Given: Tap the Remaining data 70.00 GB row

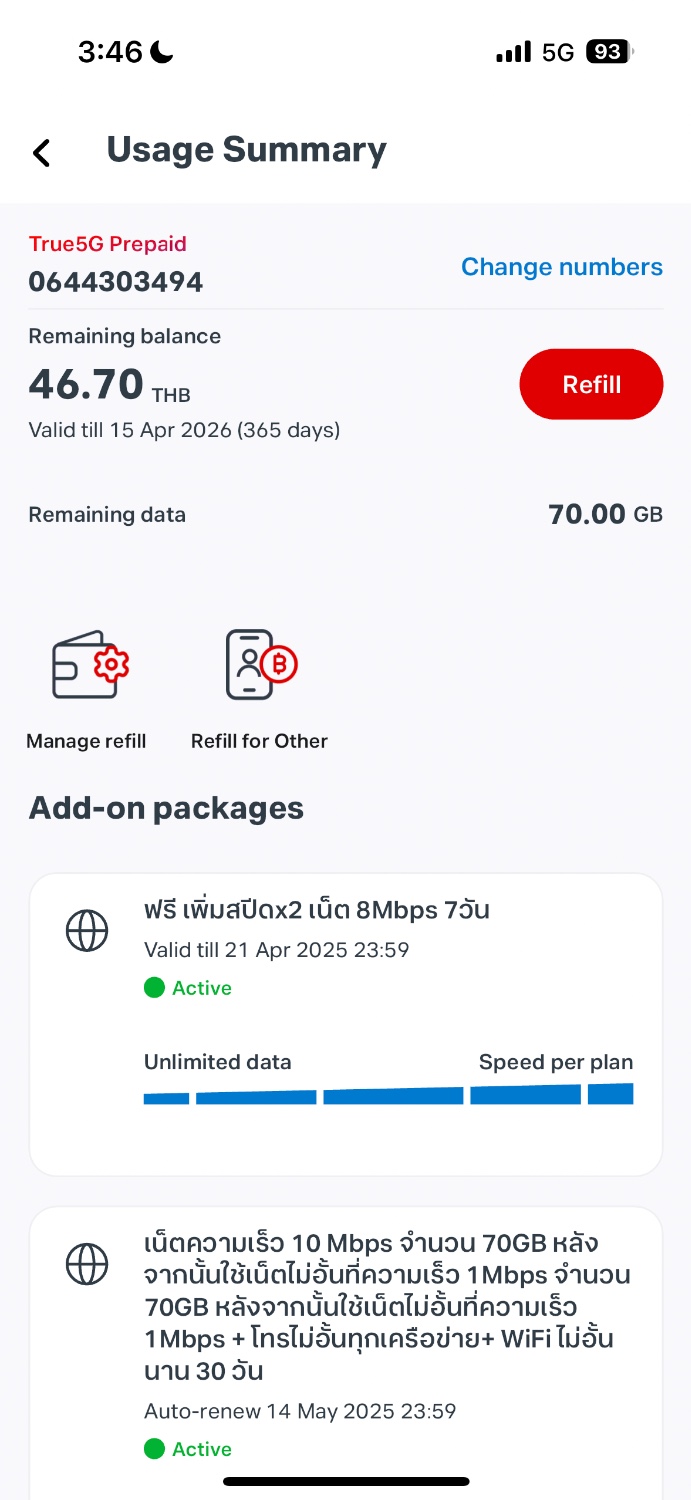Looking at the screenshot, I should pyautogui.click(x=345, y=515).
